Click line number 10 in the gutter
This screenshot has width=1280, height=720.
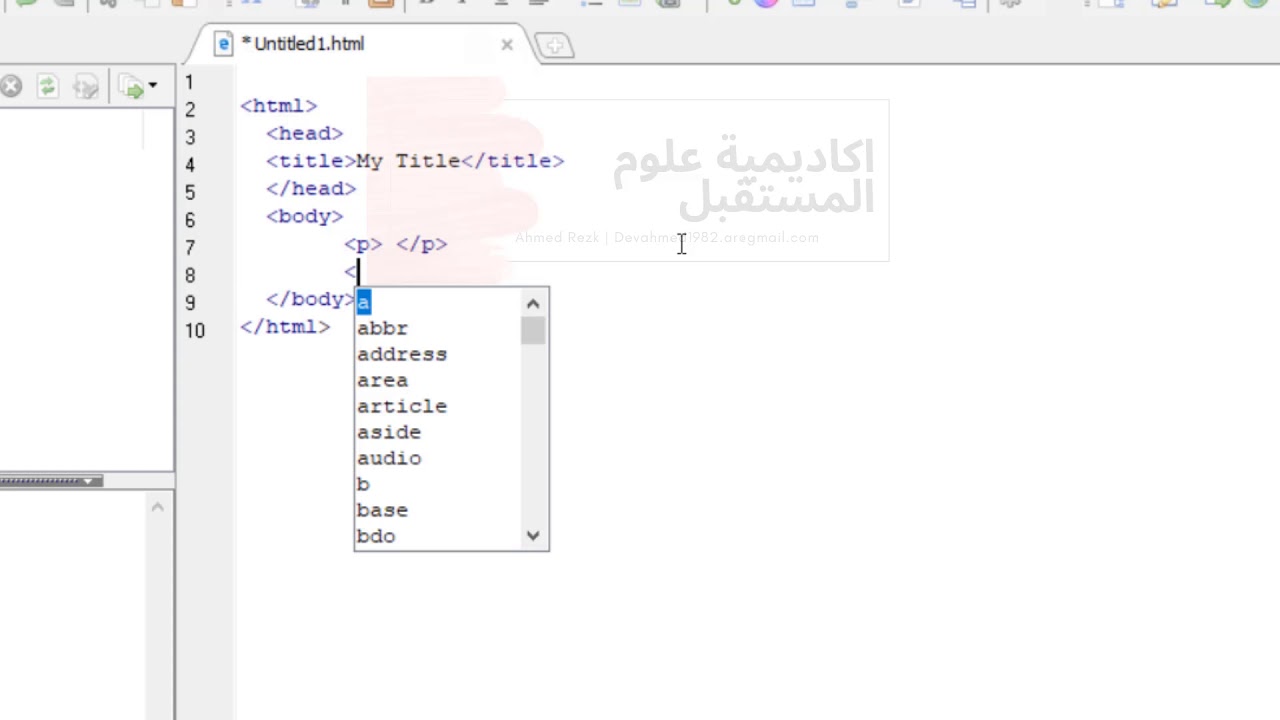click(194, 330)
